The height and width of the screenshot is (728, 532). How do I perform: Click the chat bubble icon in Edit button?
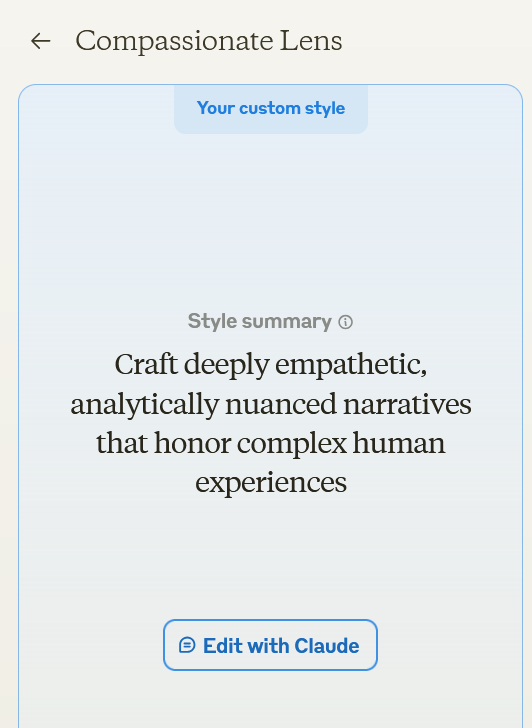[x=187, y=645]
